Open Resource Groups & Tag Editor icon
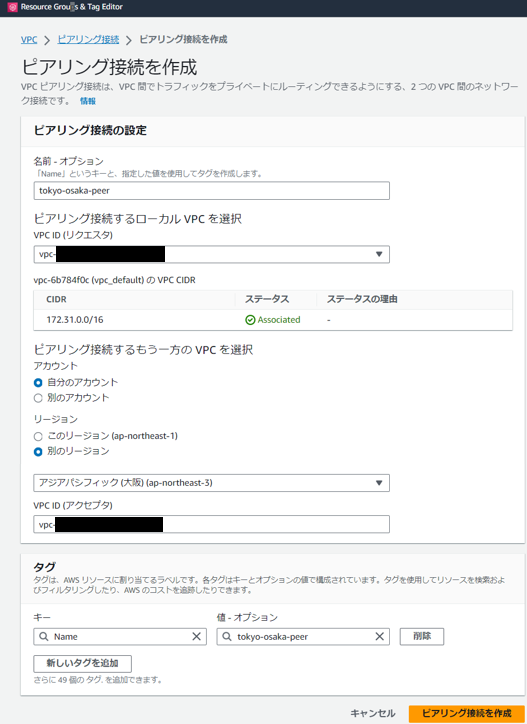 point(12,7)
